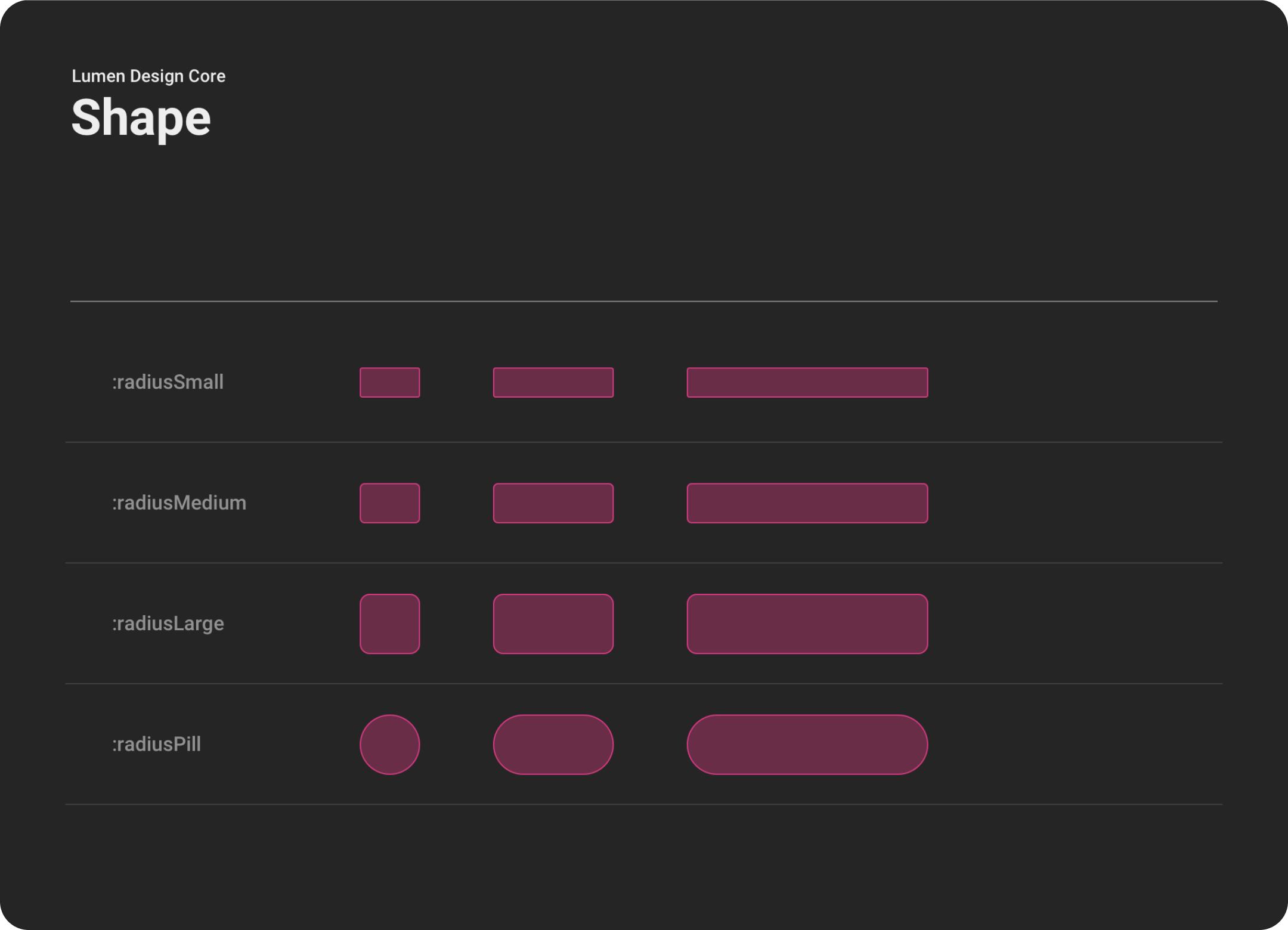Click the divider line under the header
Image resolution: width=1288 pixels, height=930 pixels.
pyautogui.click(x=643, y=302)
